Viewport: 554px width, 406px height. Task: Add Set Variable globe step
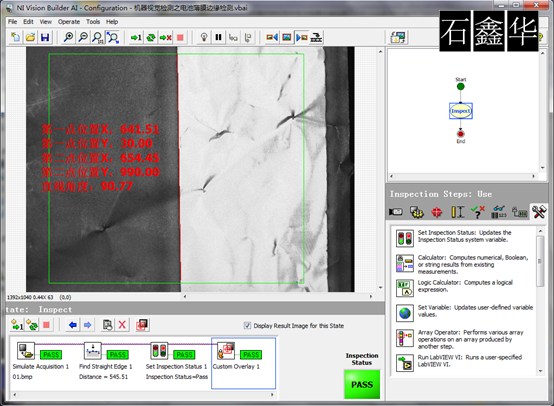coord(465,312)
